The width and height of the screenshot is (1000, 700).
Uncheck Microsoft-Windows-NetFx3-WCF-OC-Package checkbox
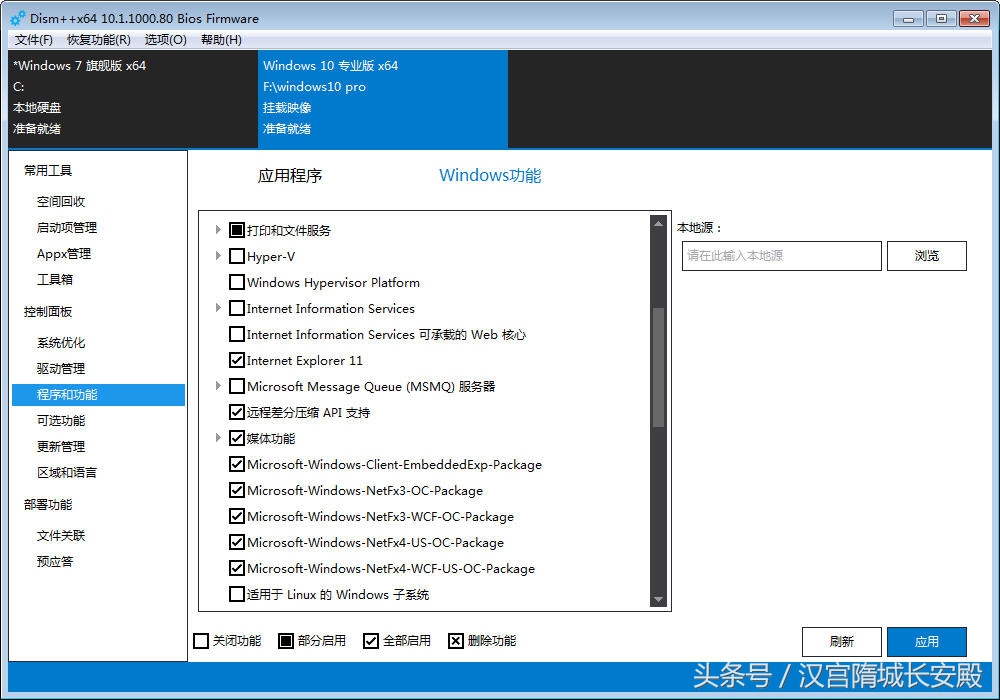[237, 516]
